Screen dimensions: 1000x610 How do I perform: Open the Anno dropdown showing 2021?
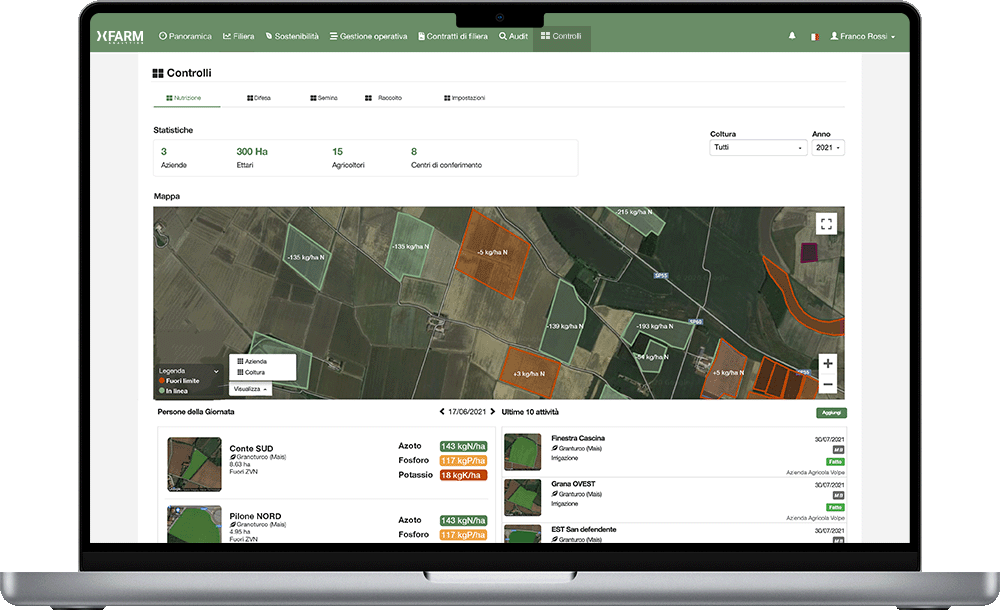pyautogui.click(x=828, y=147)
